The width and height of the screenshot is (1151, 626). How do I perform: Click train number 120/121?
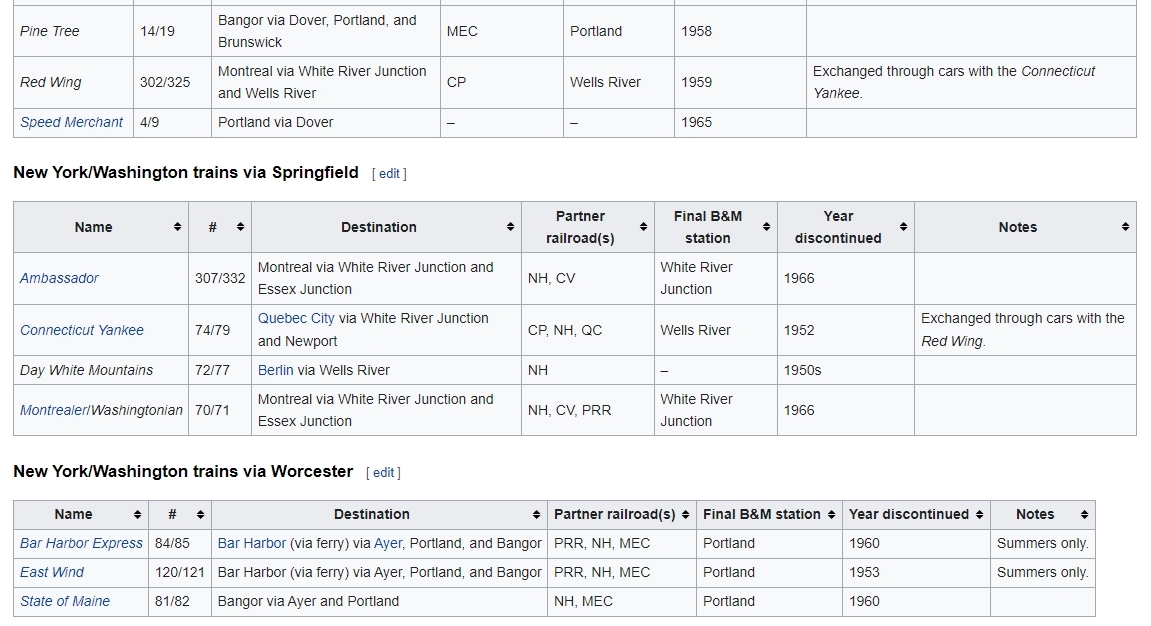pyautogui.click(x=180, y=572)
